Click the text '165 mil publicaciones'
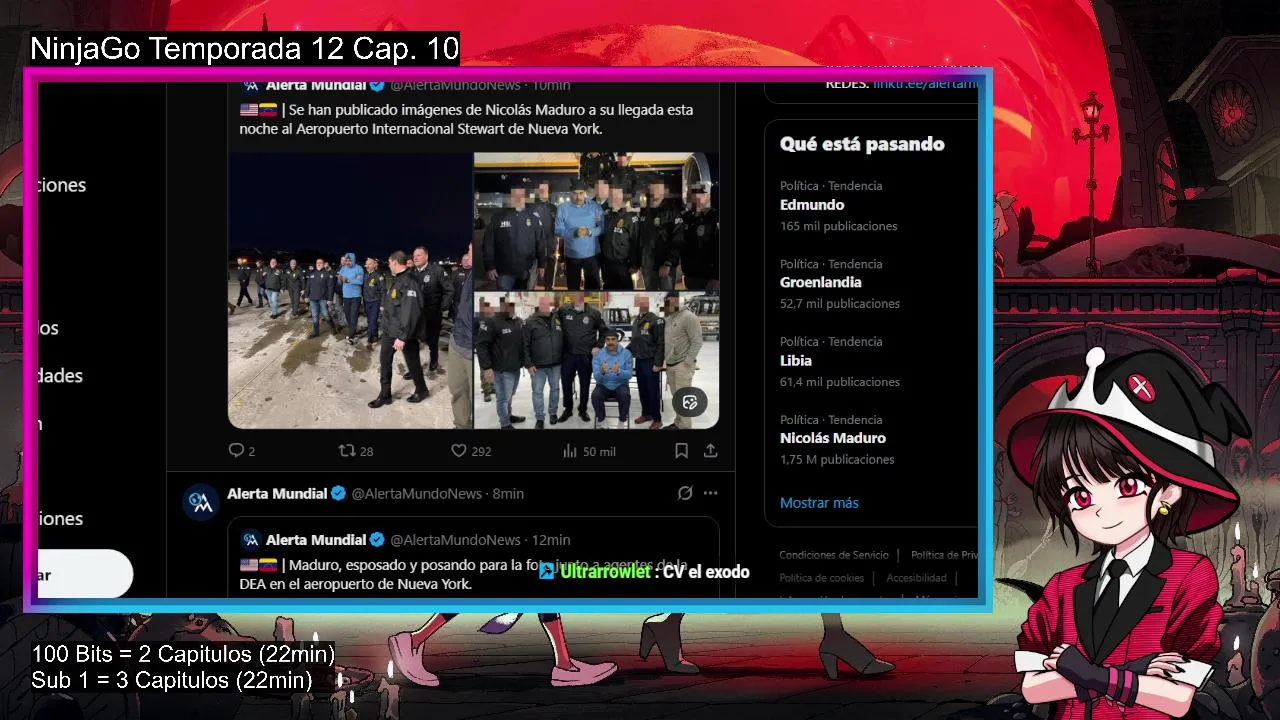 (x=839, y=226)
